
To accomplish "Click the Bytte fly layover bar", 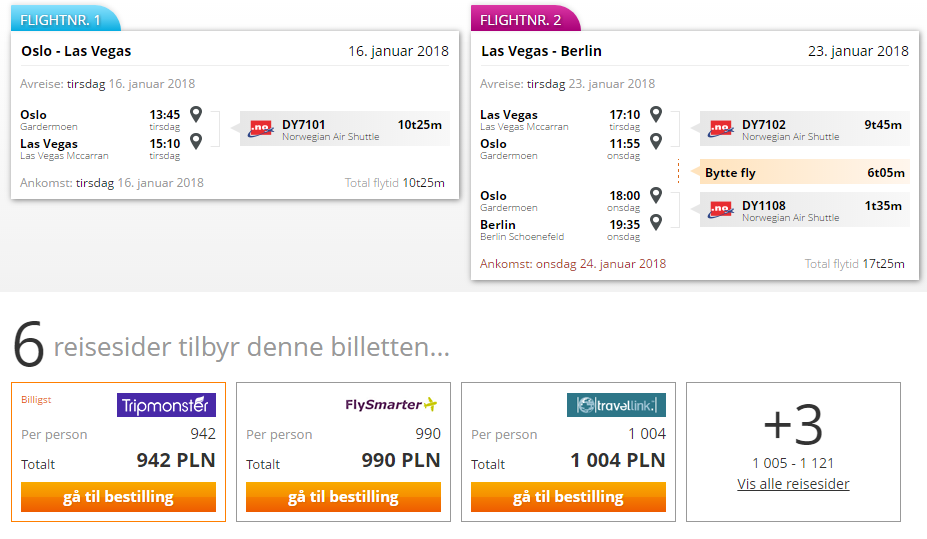I will click(x=805, y=173).
